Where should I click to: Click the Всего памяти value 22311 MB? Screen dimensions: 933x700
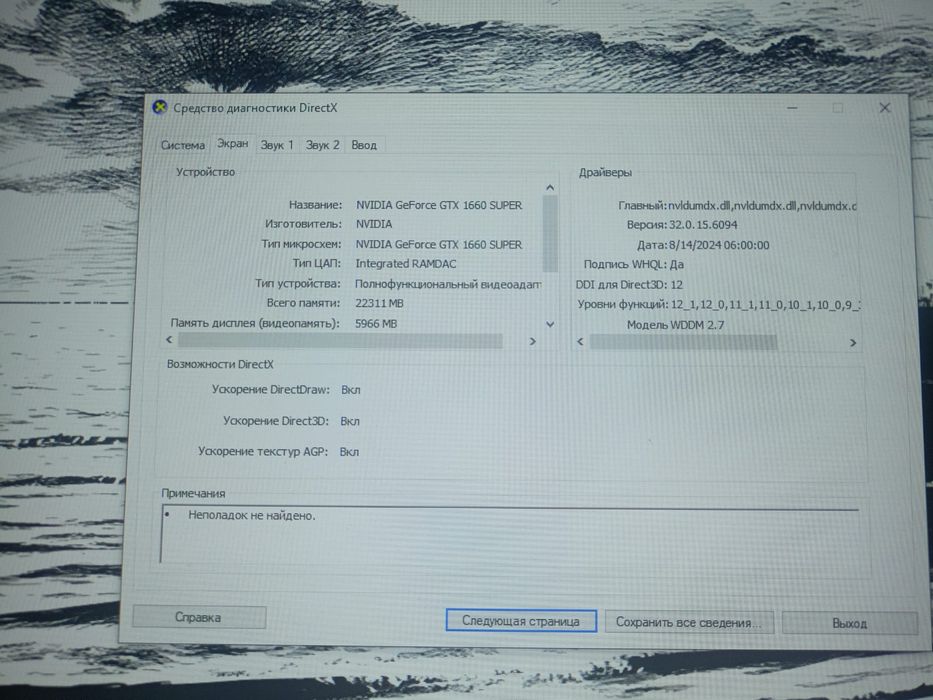coord(379,304)
